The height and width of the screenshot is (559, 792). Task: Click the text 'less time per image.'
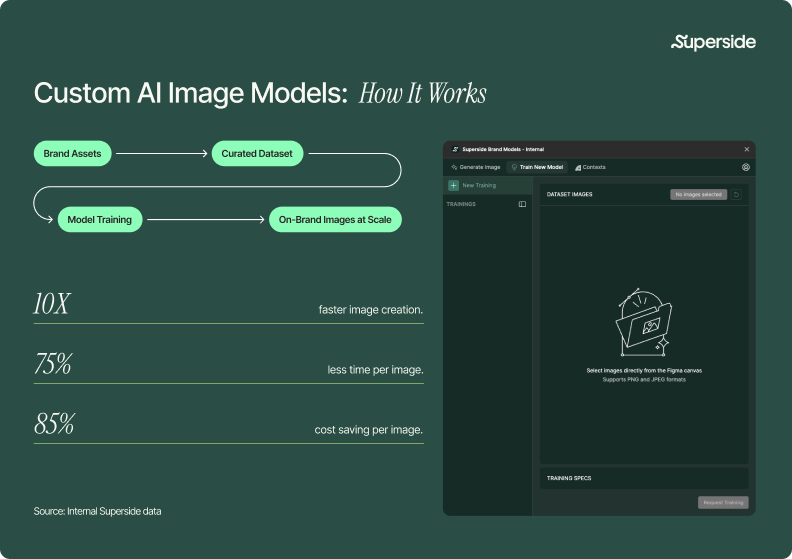(375, 370)
